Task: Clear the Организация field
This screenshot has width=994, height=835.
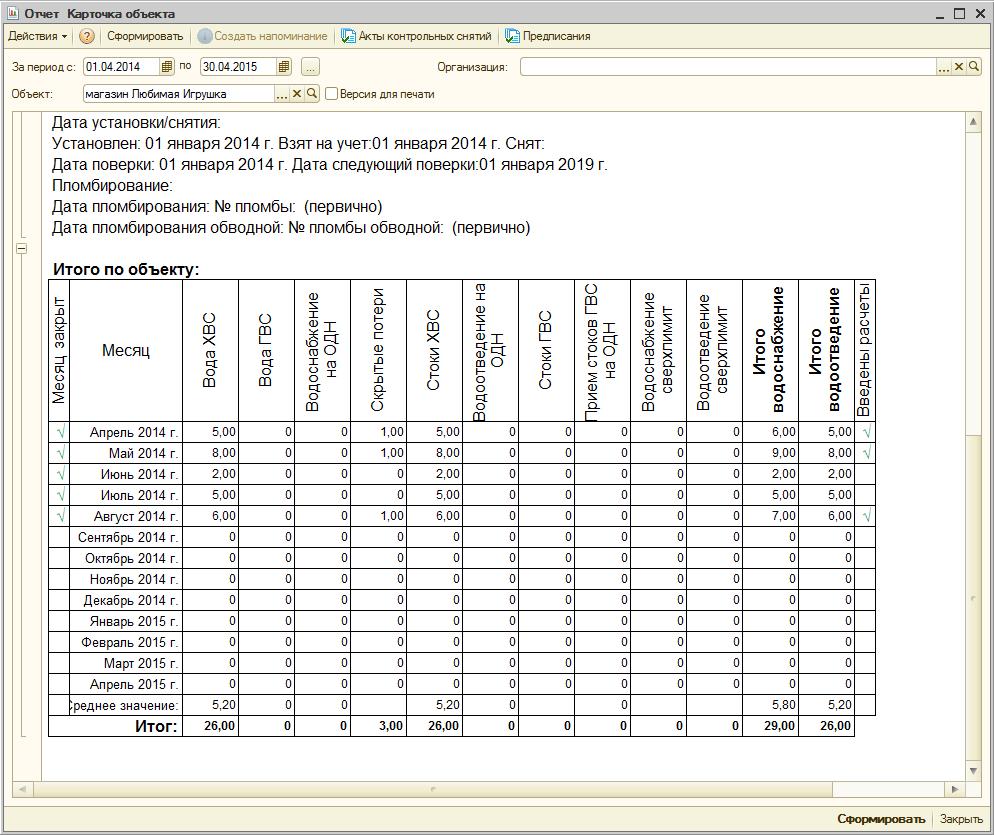Action: tap(959, 67)
